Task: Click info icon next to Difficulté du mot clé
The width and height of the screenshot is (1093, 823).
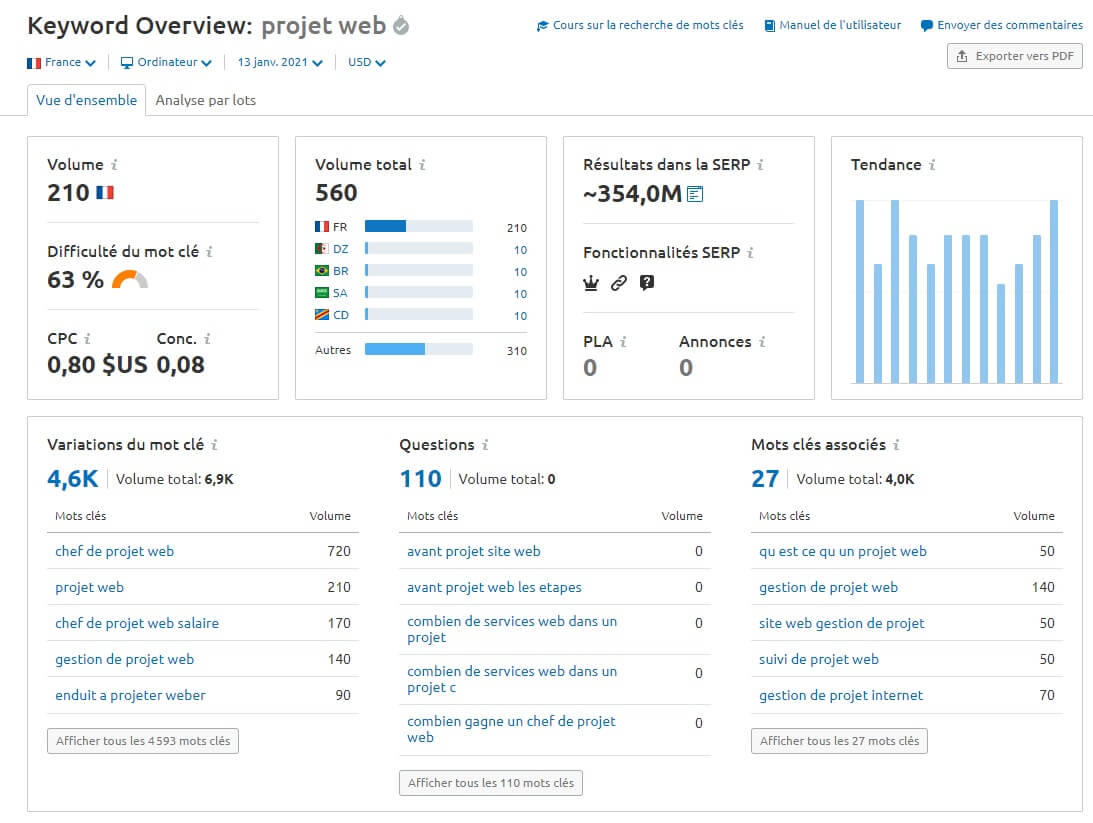Action: [209, 253]
